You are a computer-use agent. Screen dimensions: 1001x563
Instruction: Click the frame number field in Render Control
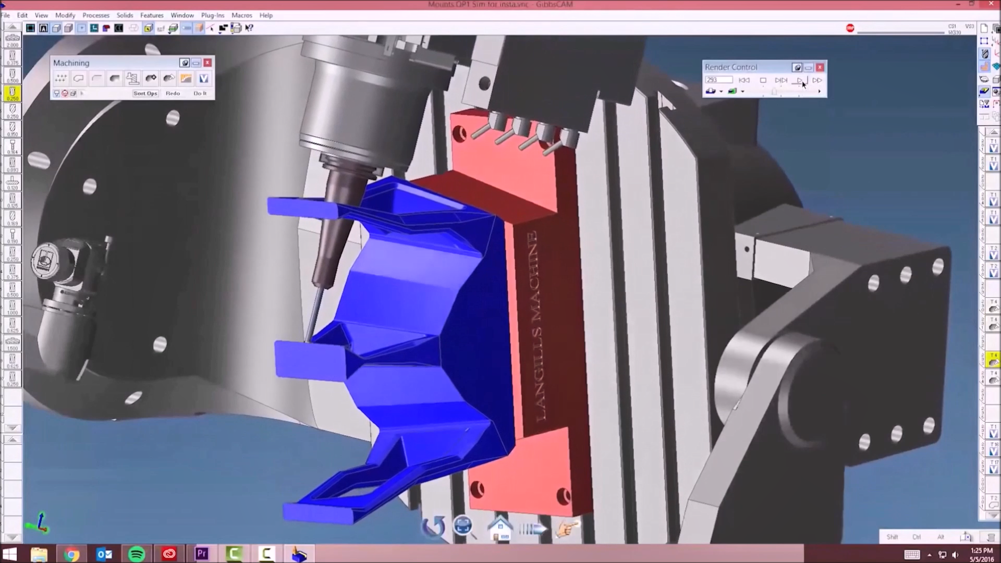pos(718,80)
